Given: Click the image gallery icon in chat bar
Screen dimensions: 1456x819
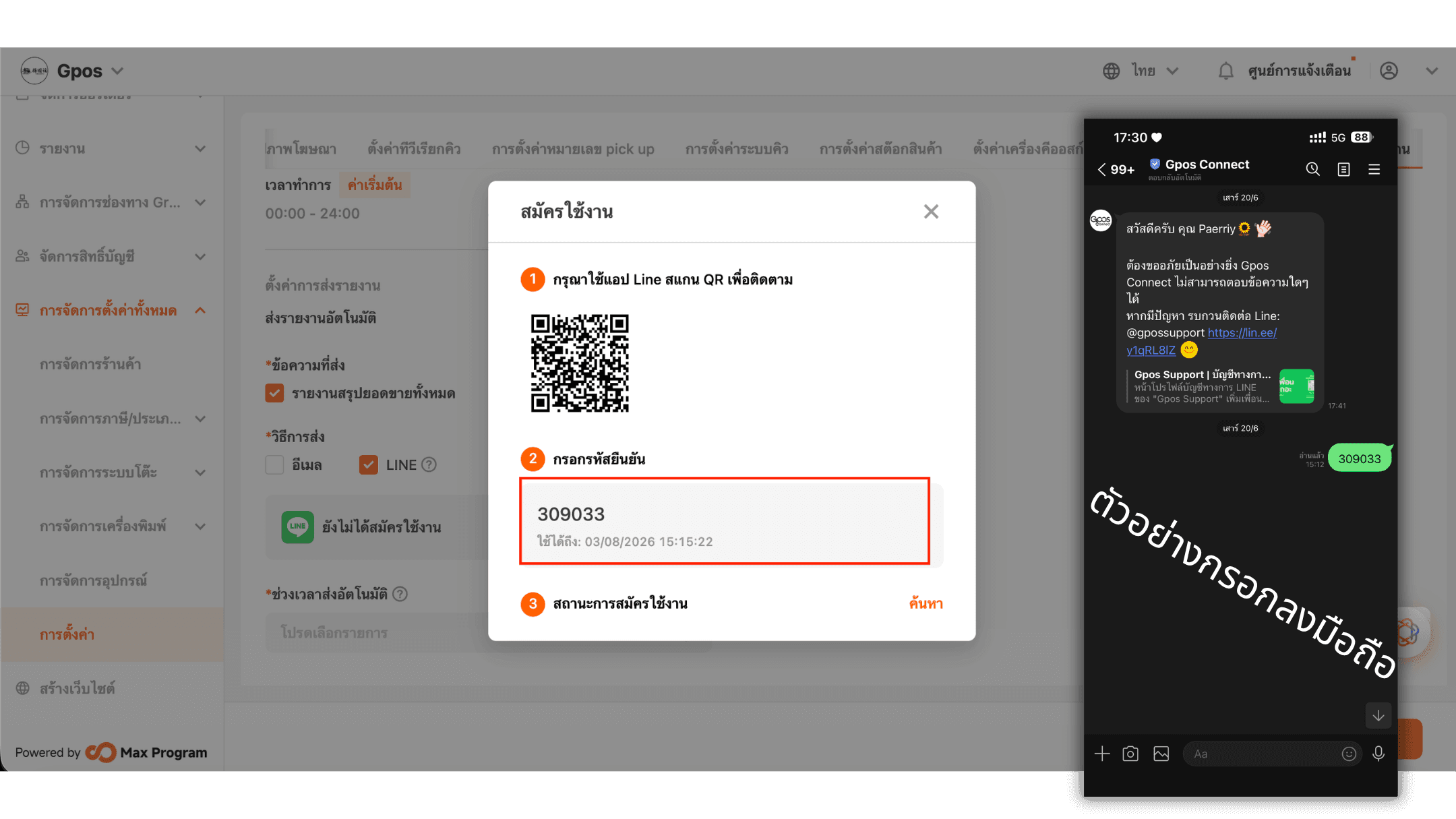Looking at the screenshot, I should [x=1161, y=754].
